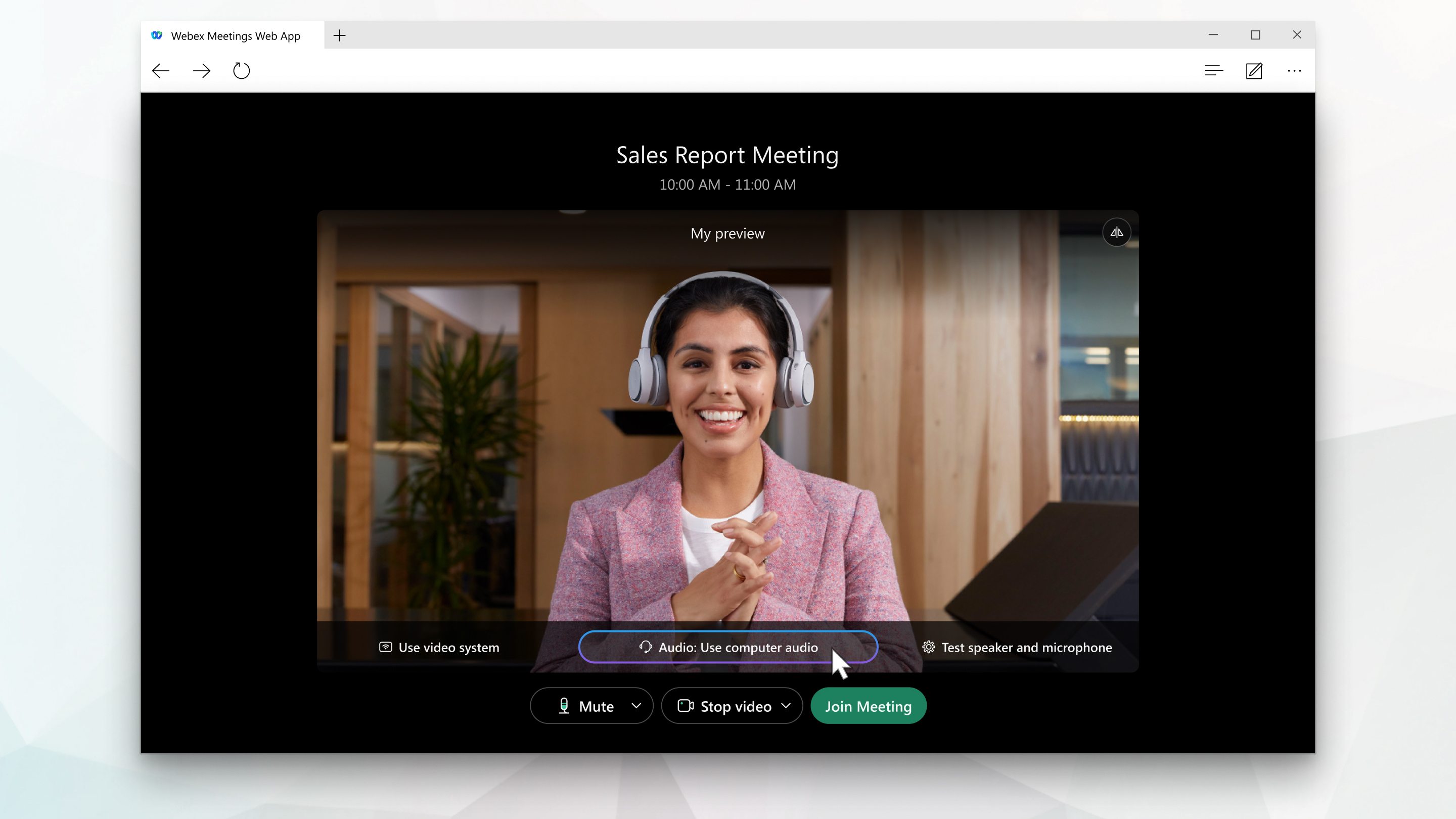Click the Sales Report Meeting title text
The width and height of the screenshot is (1456, 819).
[728, 154]
